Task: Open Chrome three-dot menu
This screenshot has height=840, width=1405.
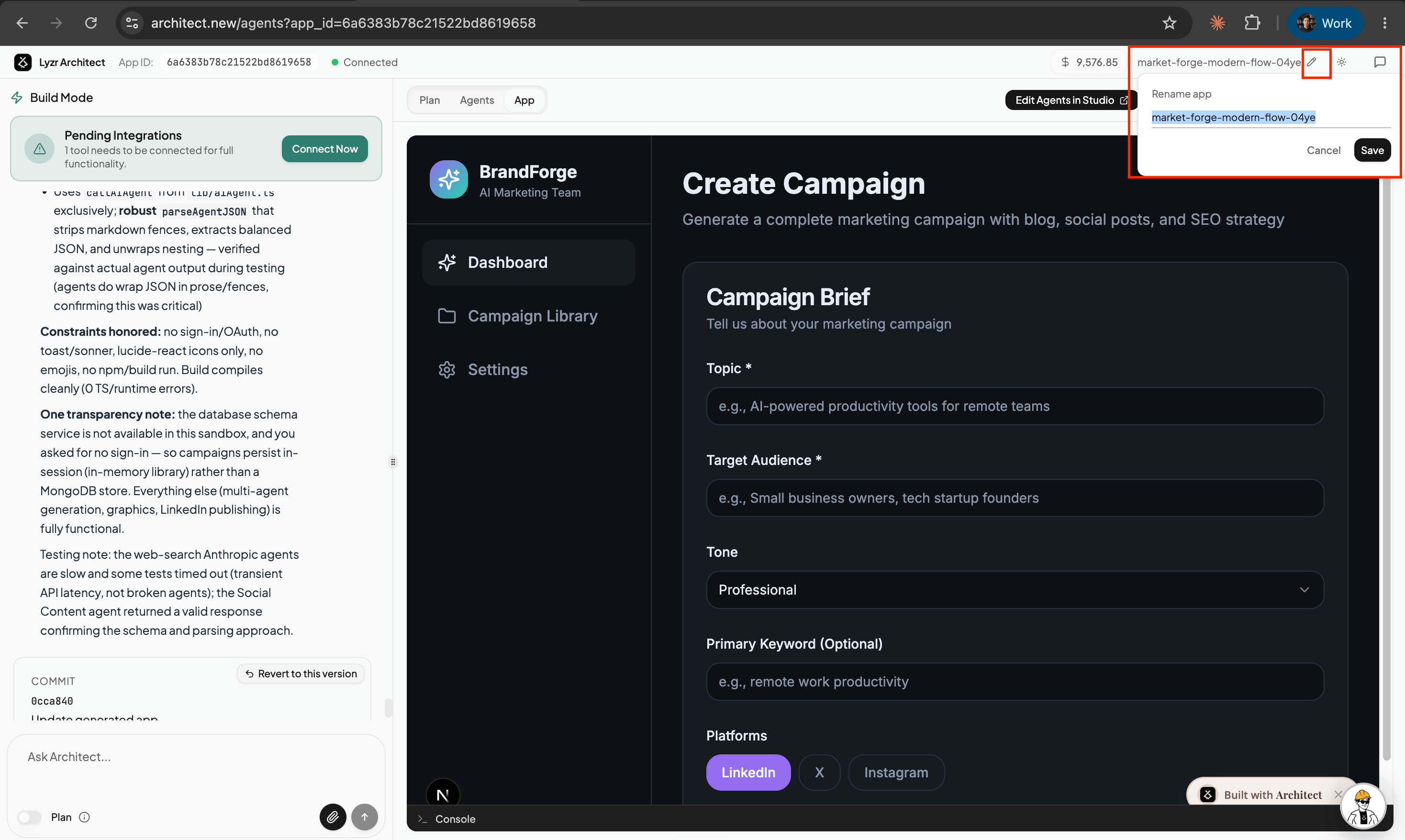Action: click(1384, 22)
